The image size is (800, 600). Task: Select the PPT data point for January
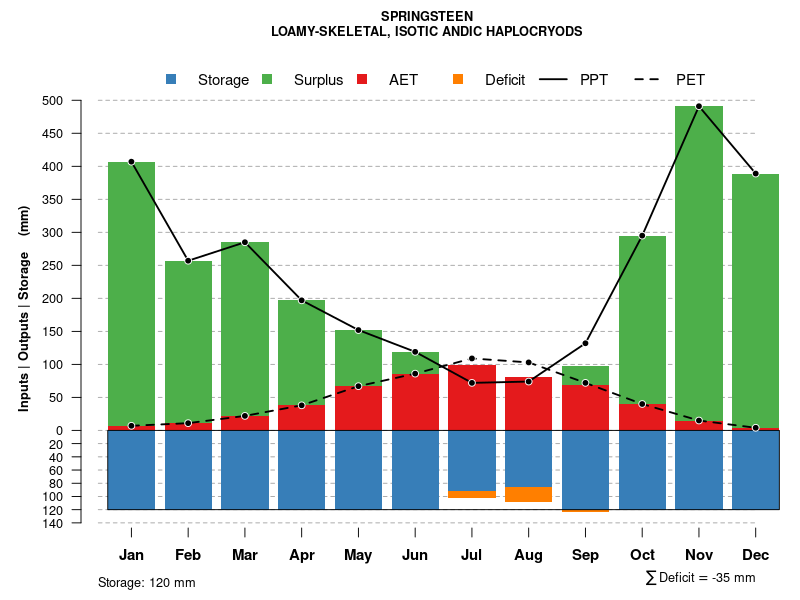[x=131, y=162]
